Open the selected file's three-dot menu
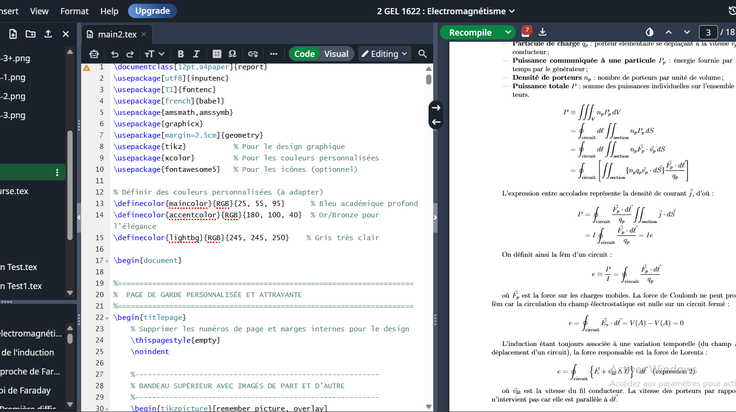The image size is (736, 412). 57,173
